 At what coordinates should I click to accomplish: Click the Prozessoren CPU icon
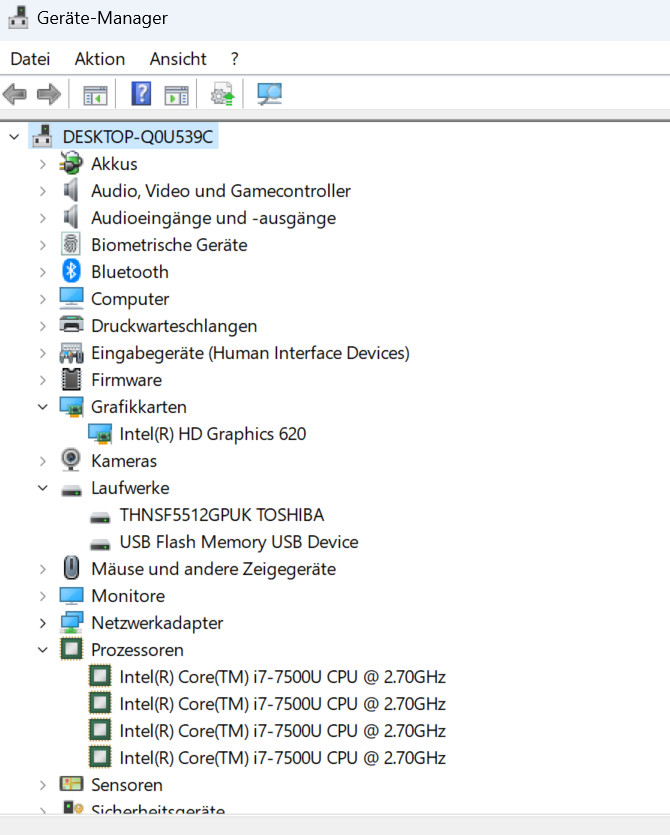71,649
